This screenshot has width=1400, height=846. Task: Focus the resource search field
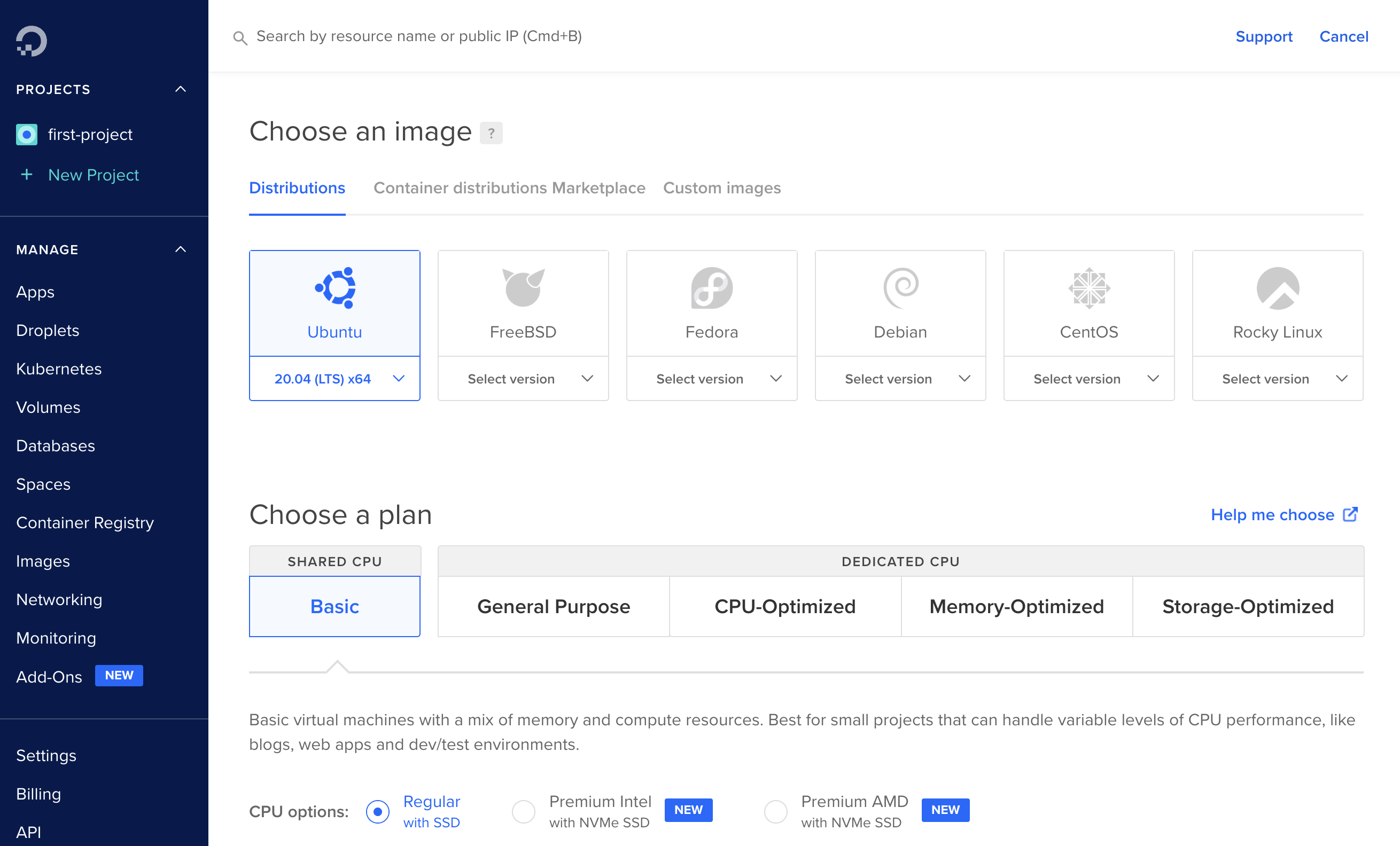coord(419,37)
